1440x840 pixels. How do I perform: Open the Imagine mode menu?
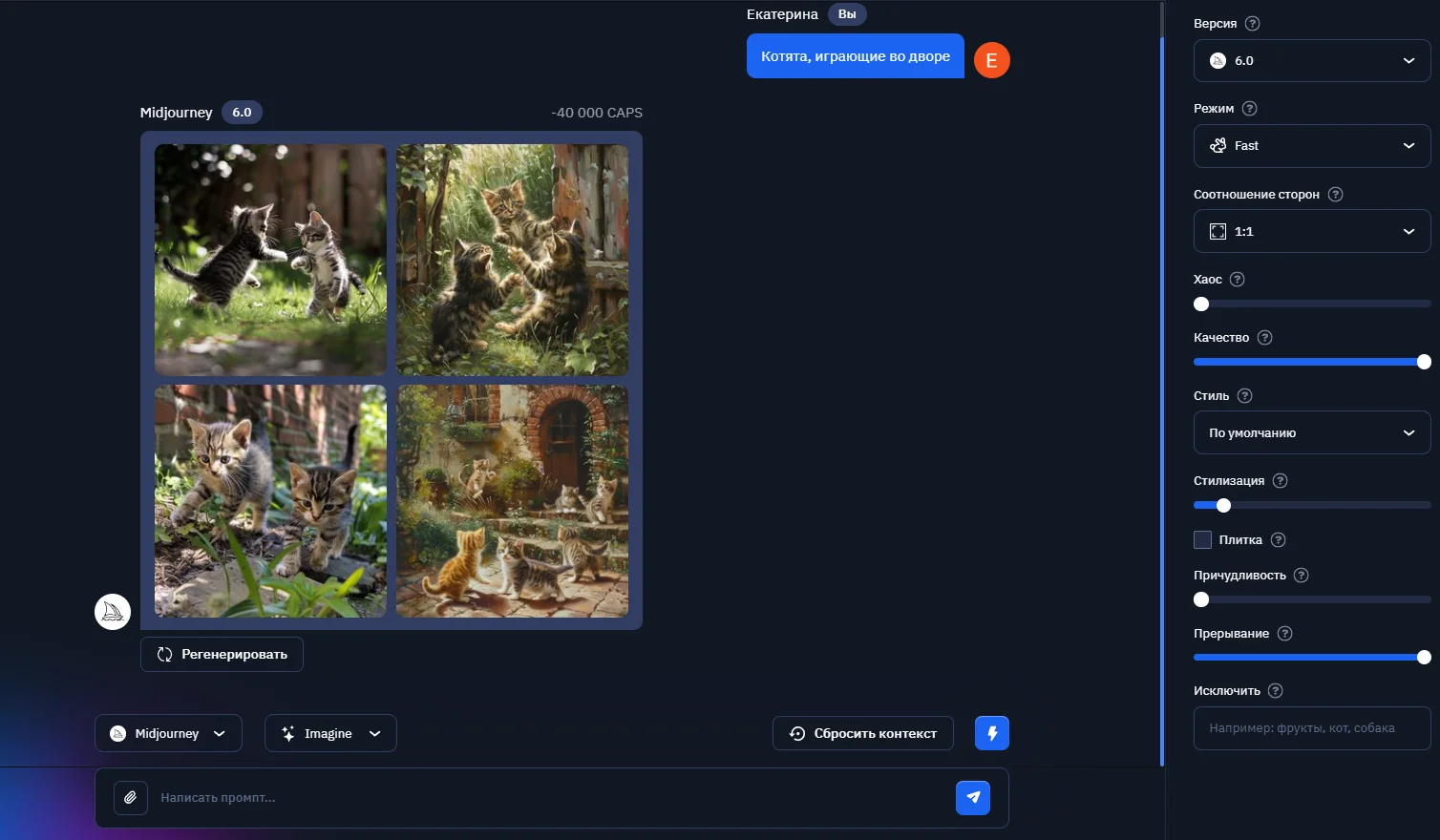330,734
